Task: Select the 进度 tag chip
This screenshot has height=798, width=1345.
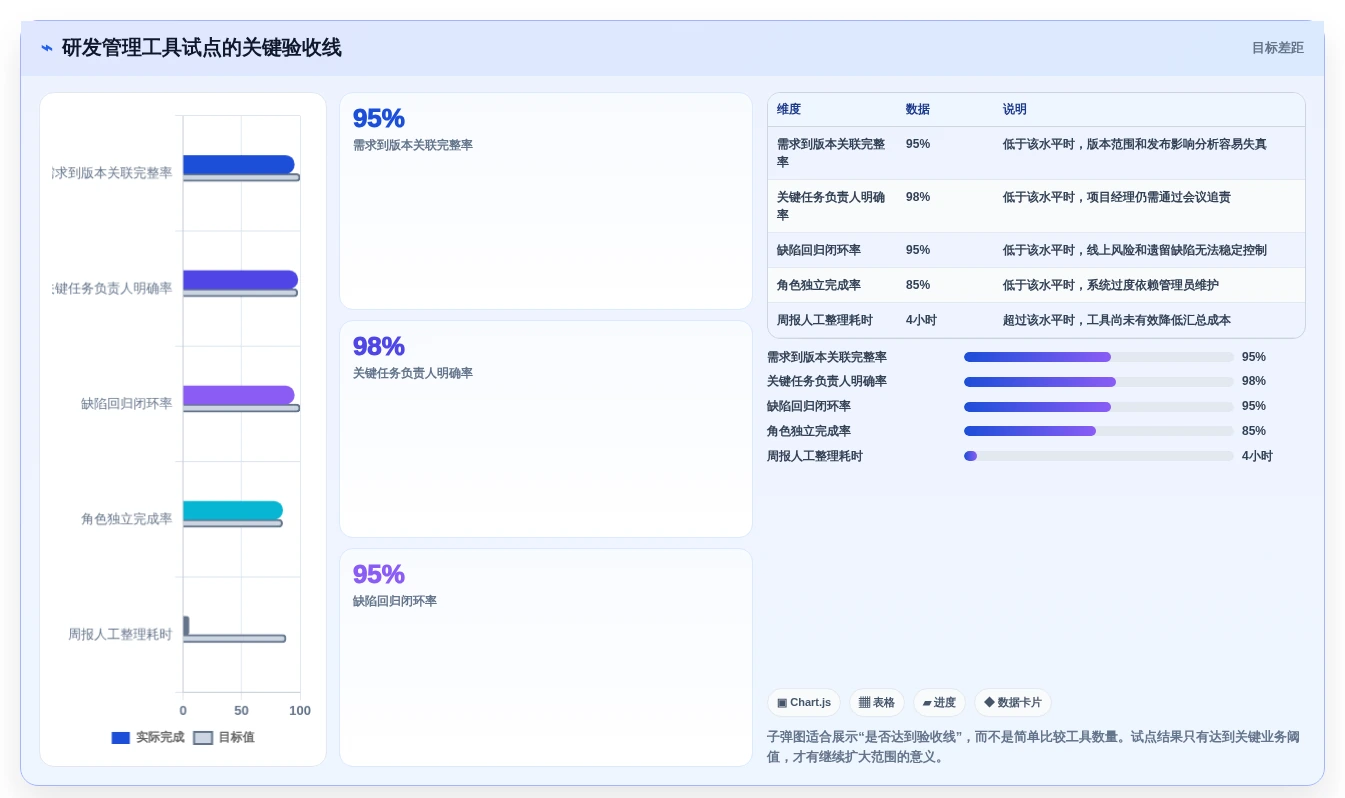Action: click(939, 703)
